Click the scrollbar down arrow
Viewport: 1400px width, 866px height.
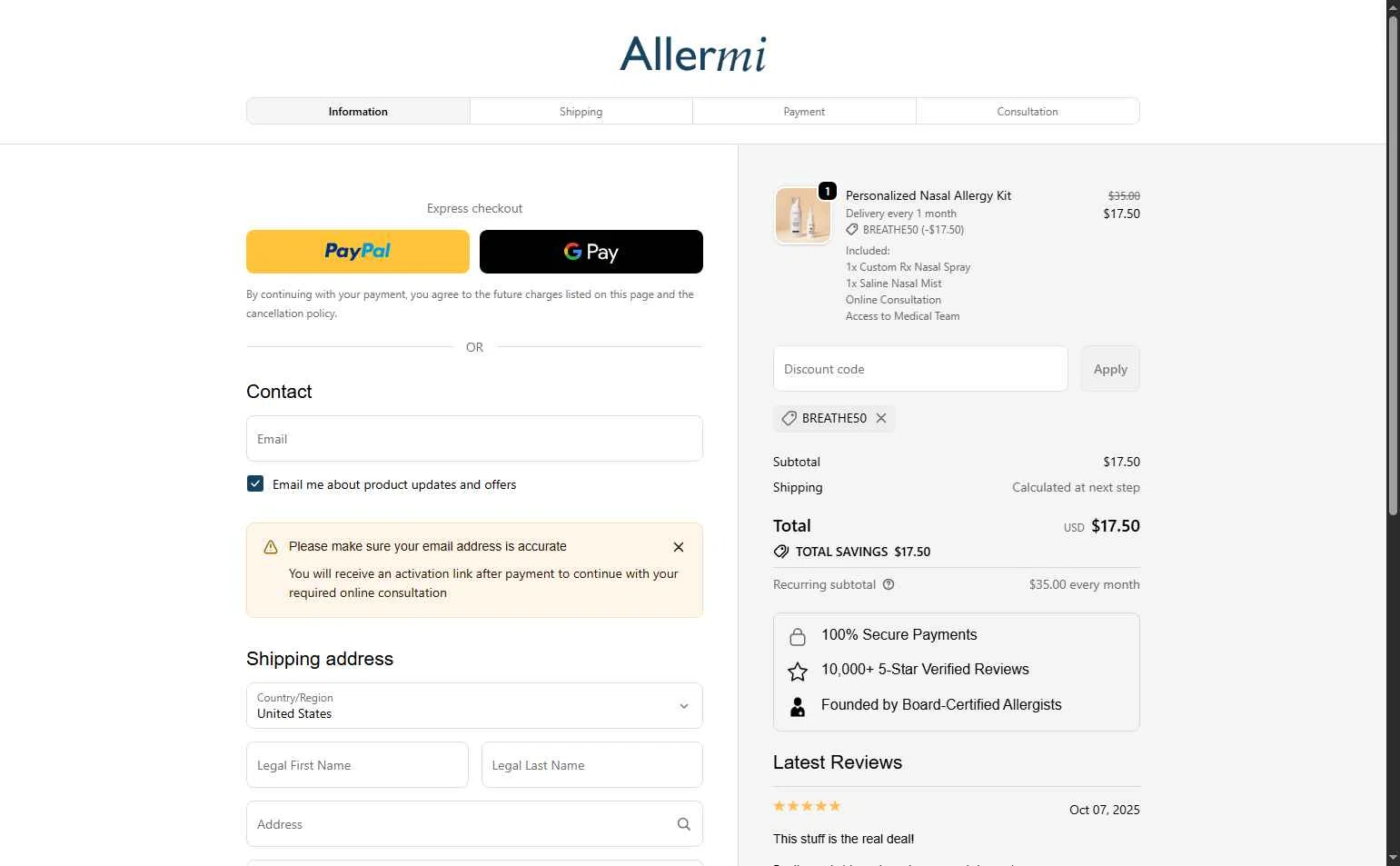(x=1393, y=858)
